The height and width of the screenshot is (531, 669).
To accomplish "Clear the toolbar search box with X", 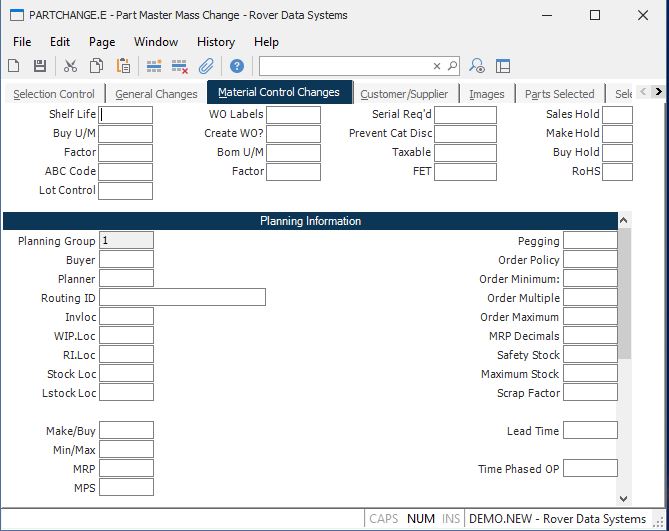I will [x=437, y=66].
